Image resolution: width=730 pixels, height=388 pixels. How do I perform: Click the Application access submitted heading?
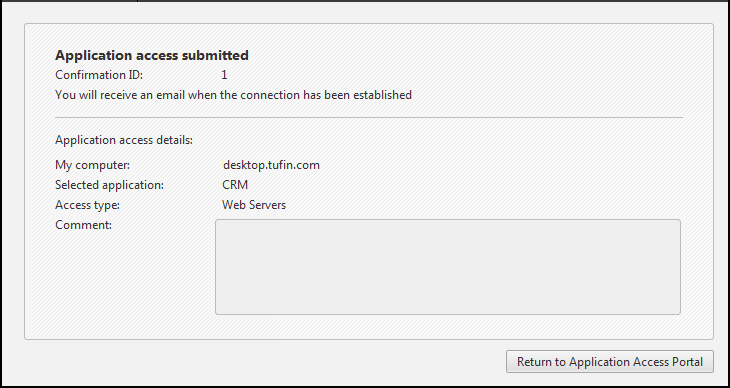[x=152, y=55]
